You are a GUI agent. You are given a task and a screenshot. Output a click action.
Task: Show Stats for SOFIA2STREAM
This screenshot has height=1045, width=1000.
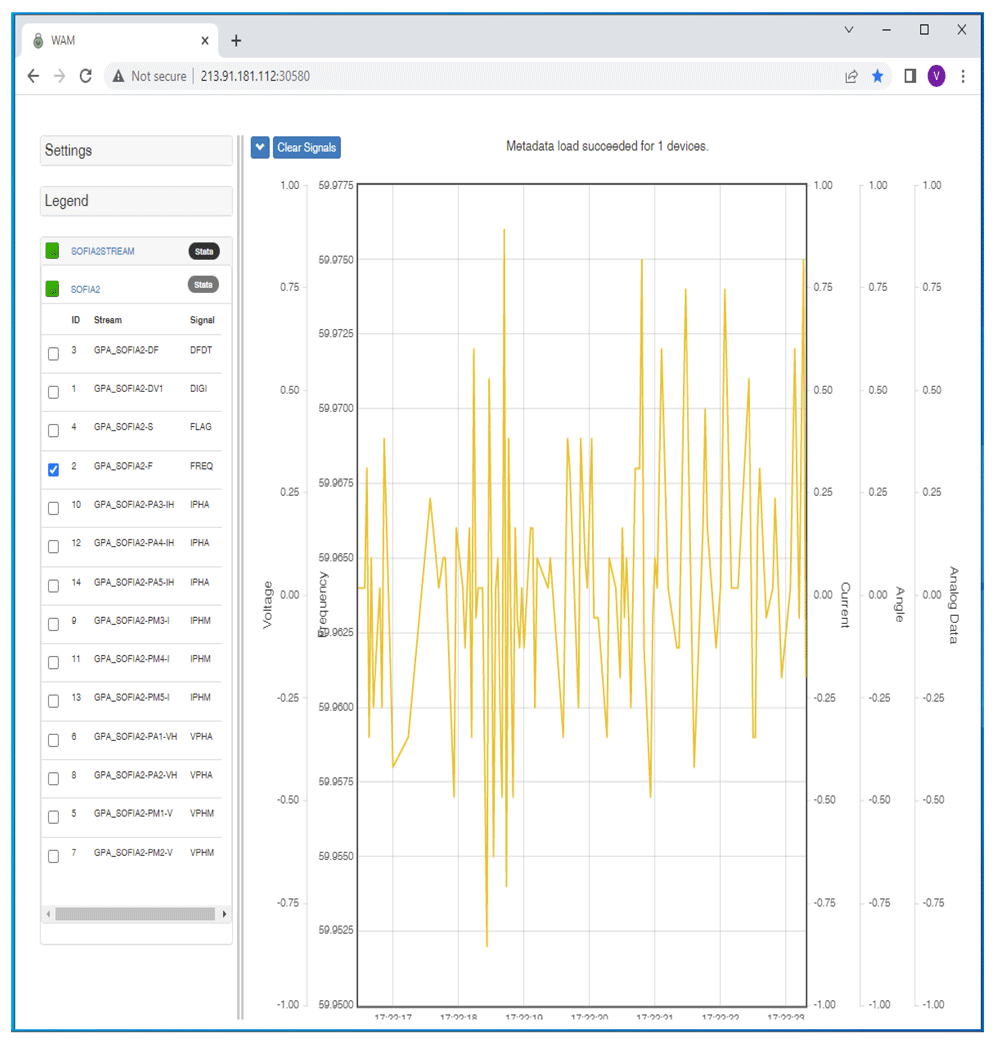point(204,251)
